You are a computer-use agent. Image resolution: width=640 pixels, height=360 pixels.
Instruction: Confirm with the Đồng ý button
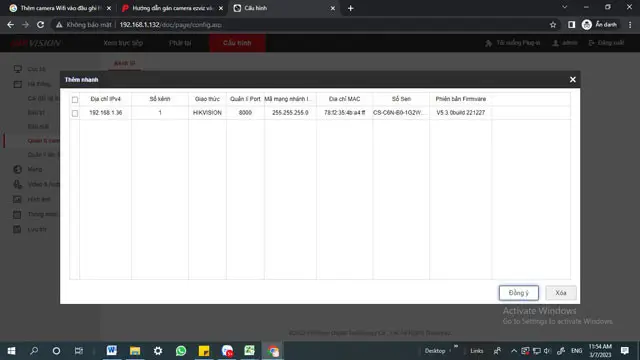tap(519, 293)
